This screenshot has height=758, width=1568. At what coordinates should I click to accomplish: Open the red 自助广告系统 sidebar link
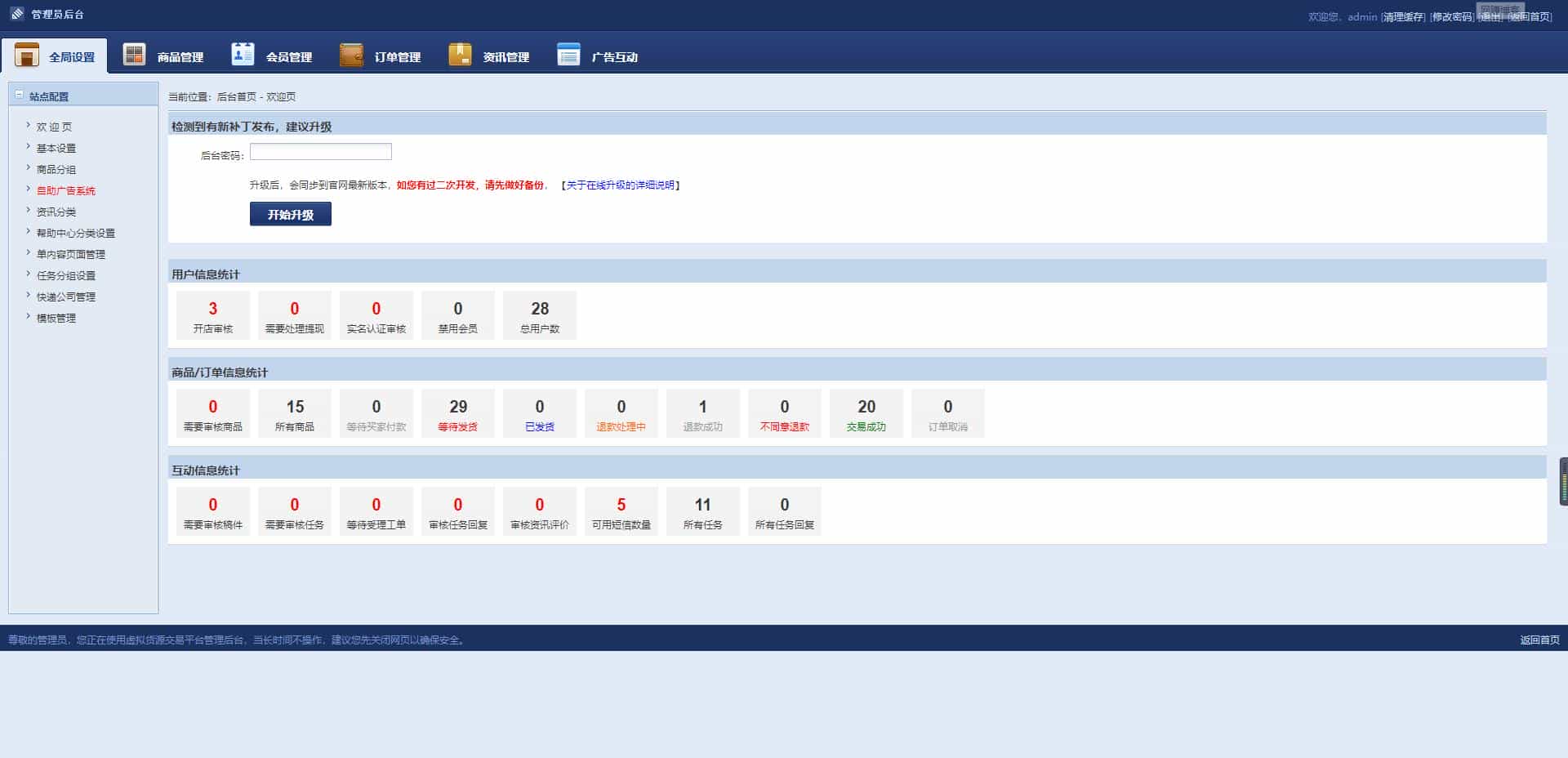pos(66,190)
